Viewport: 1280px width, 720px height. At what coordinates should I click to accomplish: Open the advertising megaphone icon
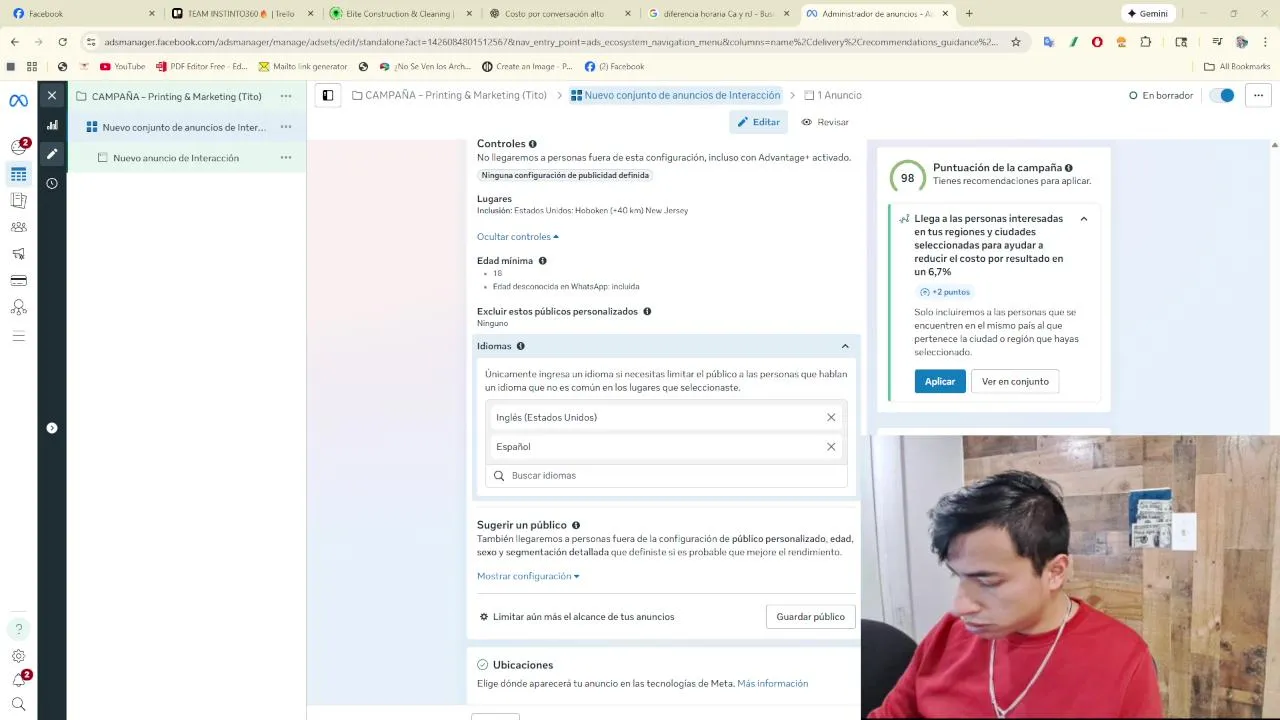point(18,254)
